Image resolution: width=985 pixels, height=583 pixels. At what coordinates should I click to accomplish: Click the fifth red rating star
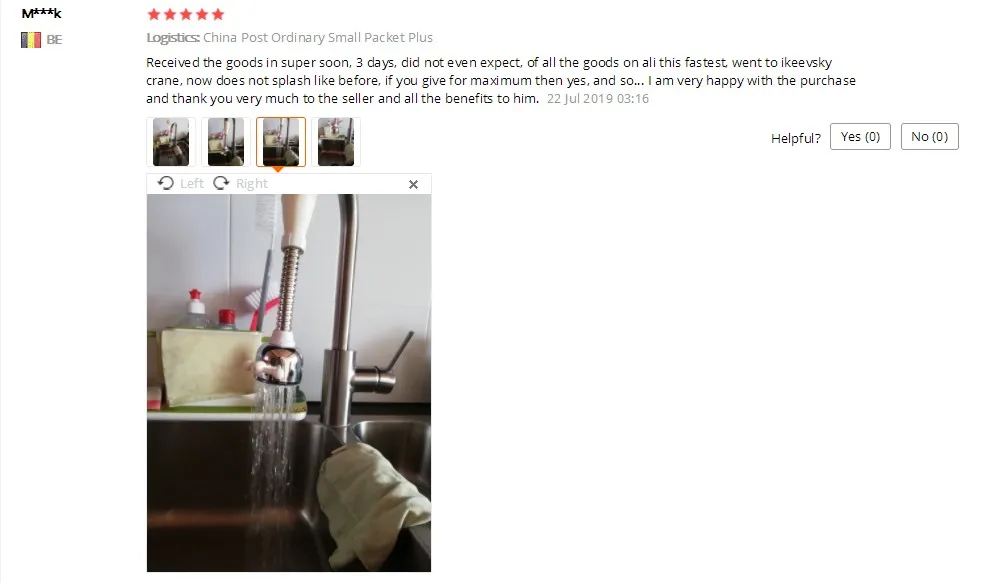(218, 14)
